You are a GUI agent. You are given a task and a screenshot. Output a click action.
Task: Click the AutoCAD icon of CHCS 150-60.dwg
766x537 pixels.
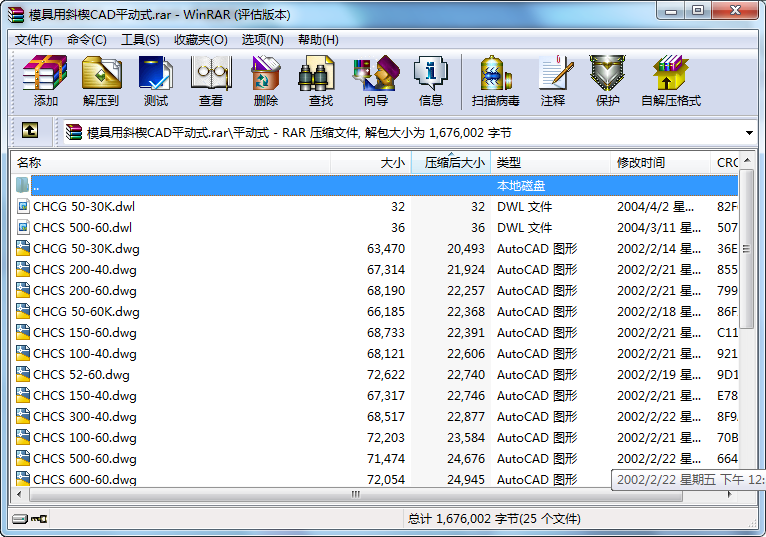[x=23, y=332]
